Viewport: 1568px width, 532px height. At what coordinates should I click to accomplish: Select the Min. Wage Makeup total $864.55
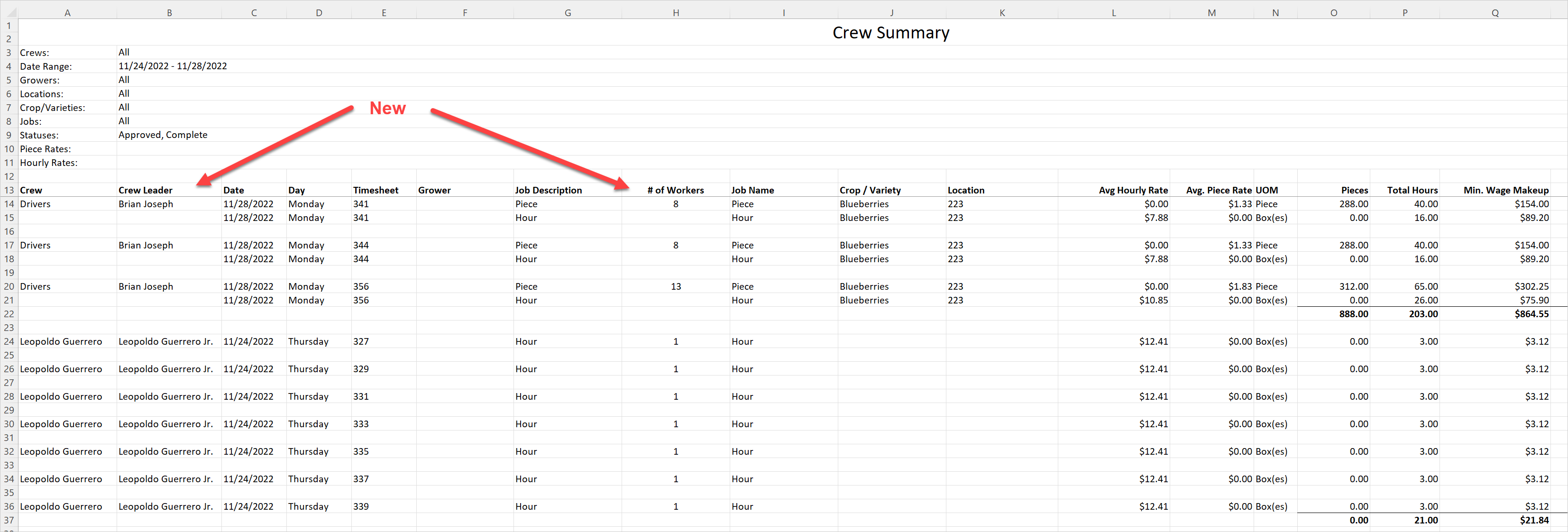tap(1495, 314)
